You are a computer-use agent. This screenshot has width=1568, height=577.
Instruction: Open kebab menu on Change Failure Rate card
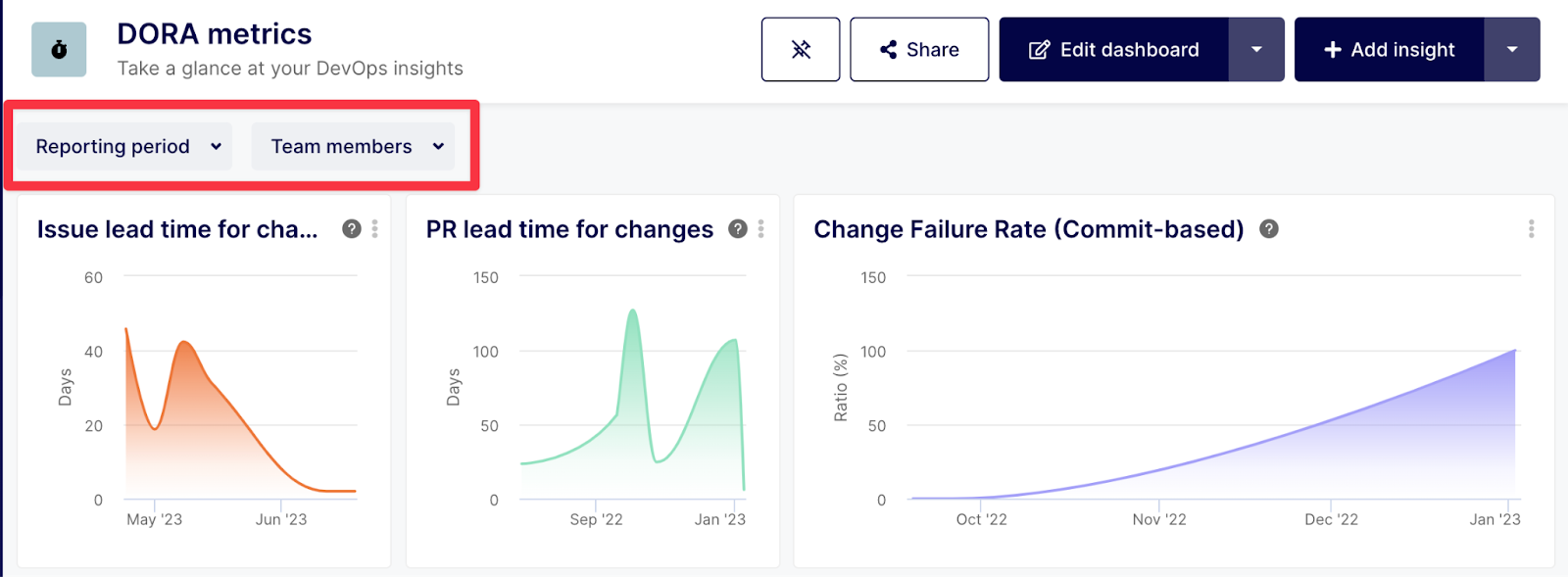[x=1531, y=228]
